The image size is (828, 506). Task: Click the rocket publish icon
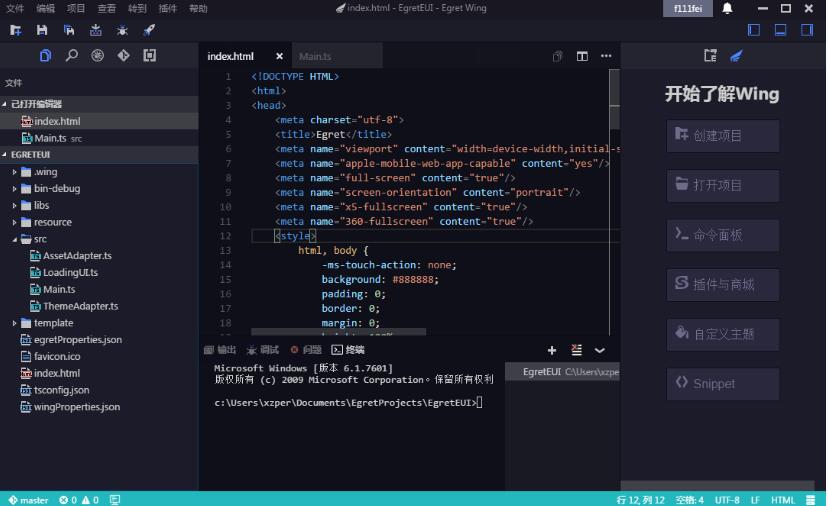coord(149,30)
